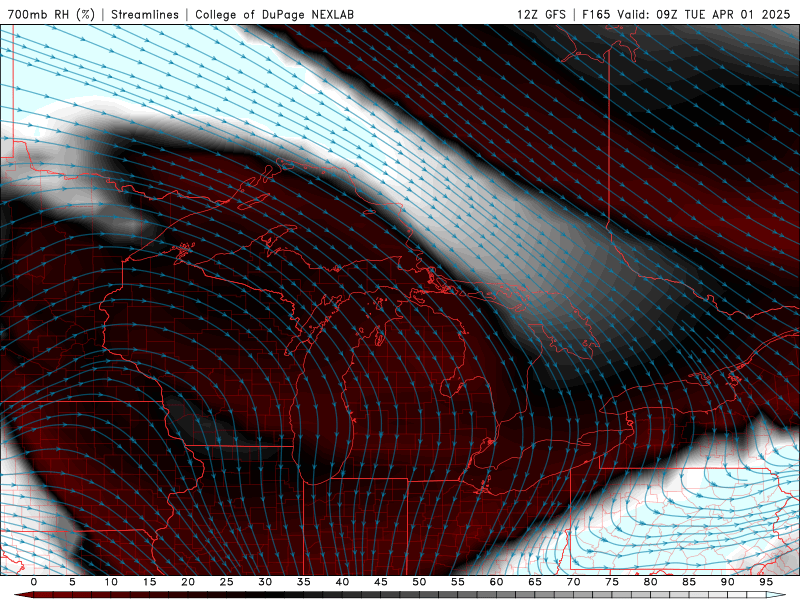Screen dimensions: 800x600
Task: Click the '45' colorbar scale label
Action: 381,582
